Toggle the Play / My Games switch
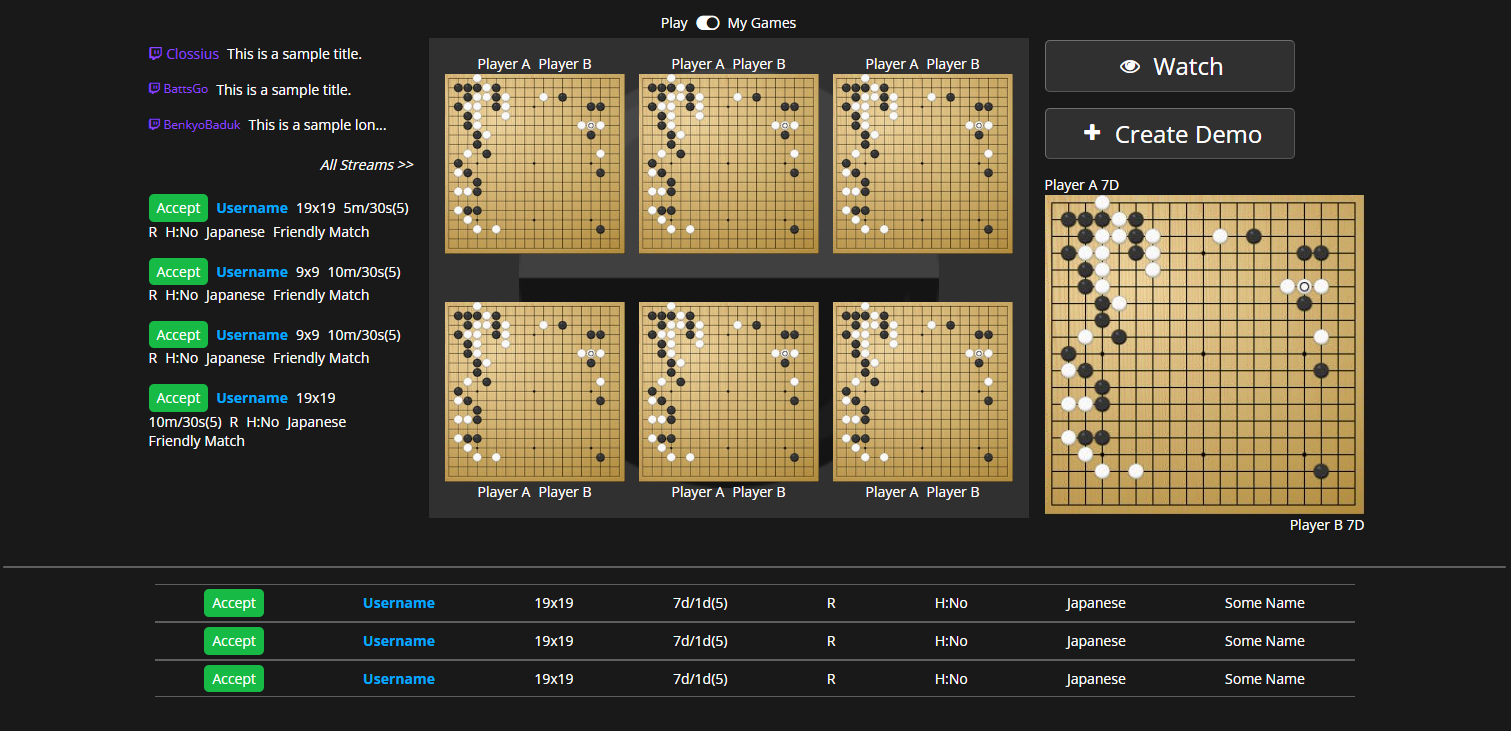The image size is (1511, 731). click(x=708, y=23)
